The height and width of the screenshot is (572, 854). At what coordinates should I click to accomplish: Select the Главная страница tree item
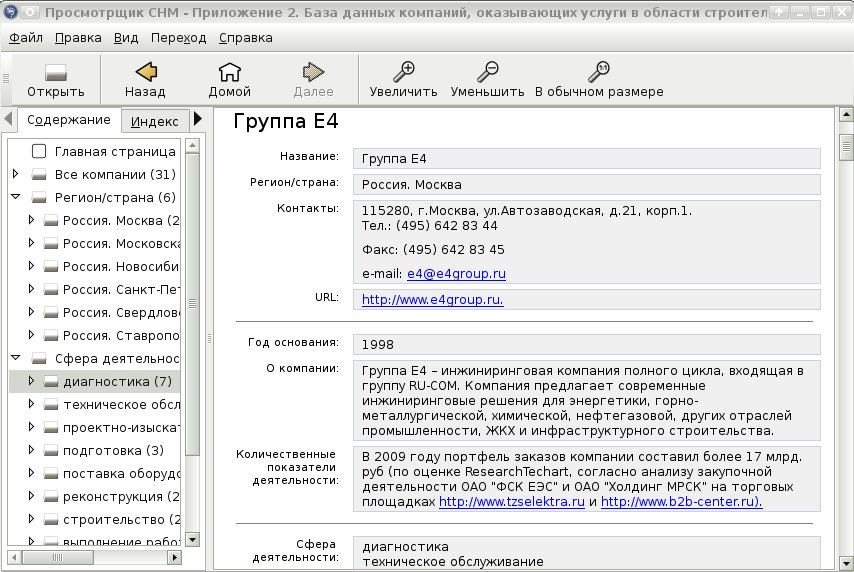point(115,151)
